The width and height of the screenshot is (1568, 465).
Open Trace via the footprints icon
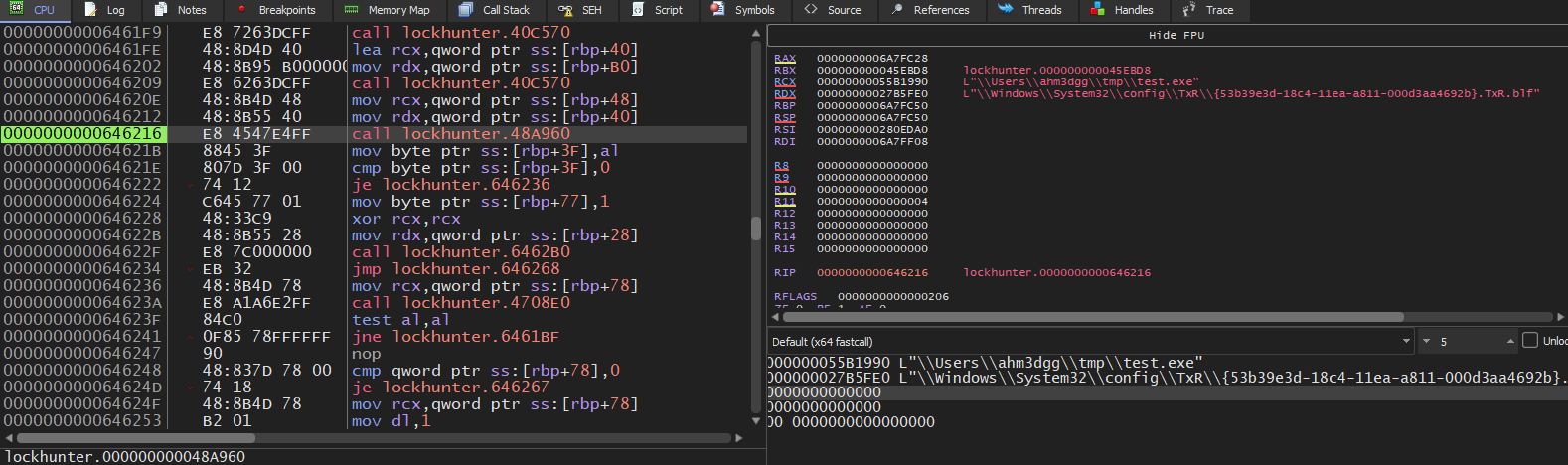[1189, 10]
